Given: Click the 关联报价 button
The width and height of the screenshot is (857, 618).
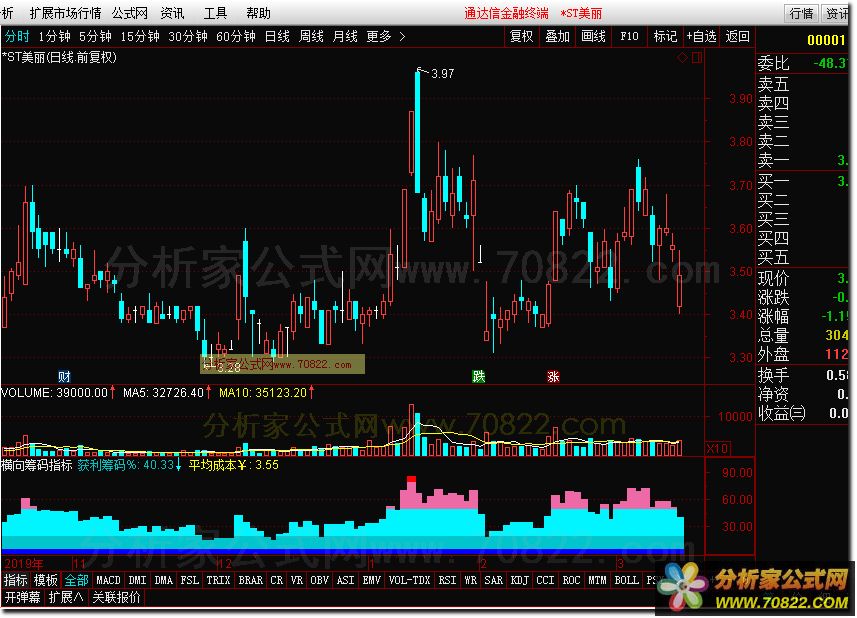Looking at the screenshot, I should pyautogui.click(x=116, y=598).
